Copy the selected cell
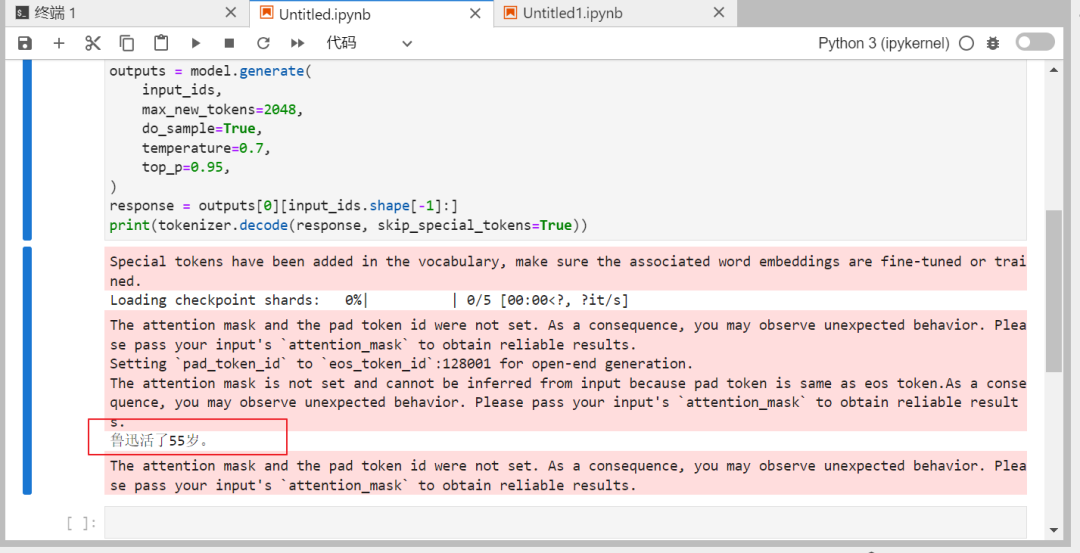Viewport: 1080px width, 553px height. click(x=127, y=43)
